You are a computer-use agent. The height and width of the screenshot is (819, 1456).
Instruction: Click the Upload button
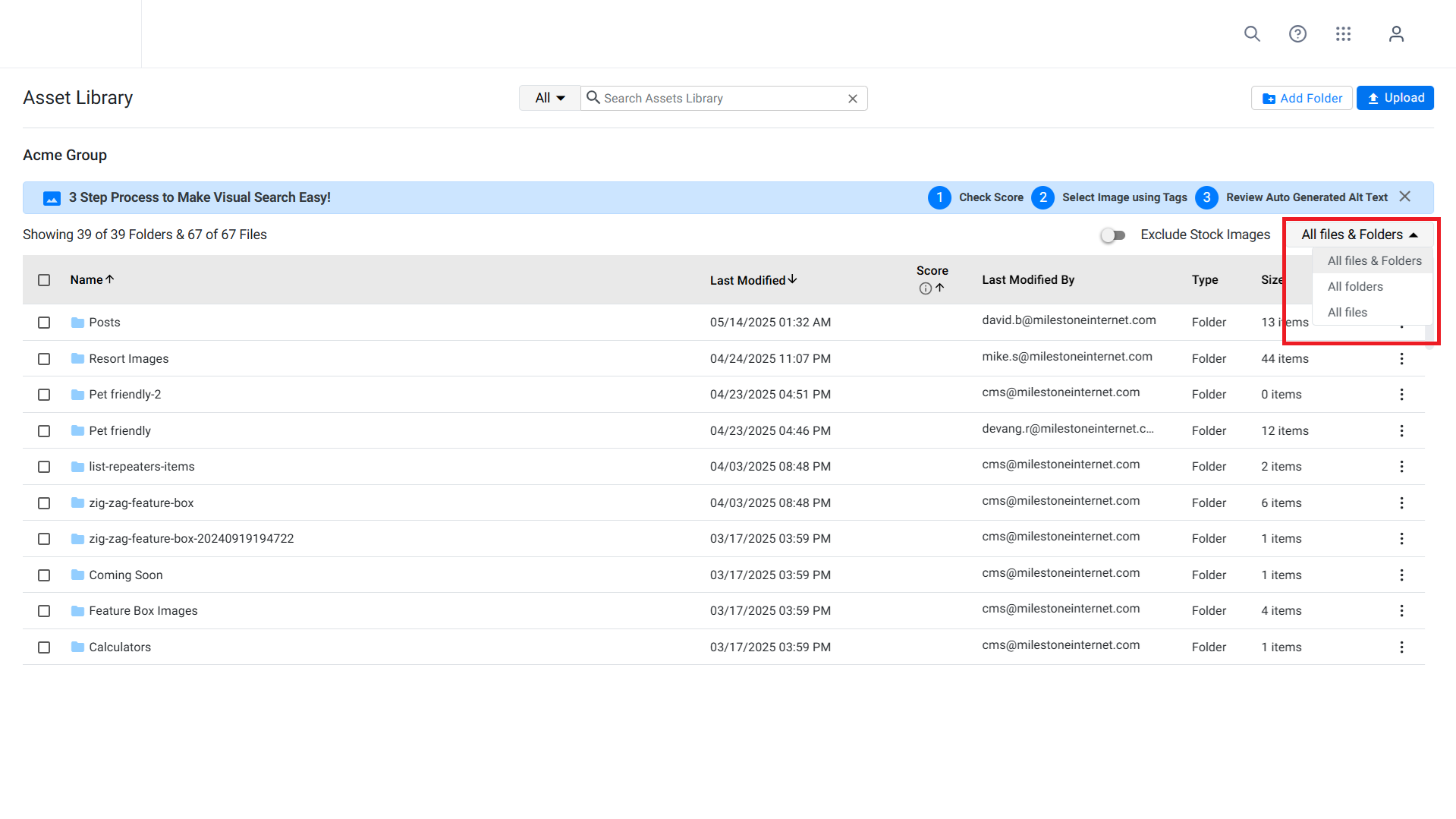tap(1395, 98)
